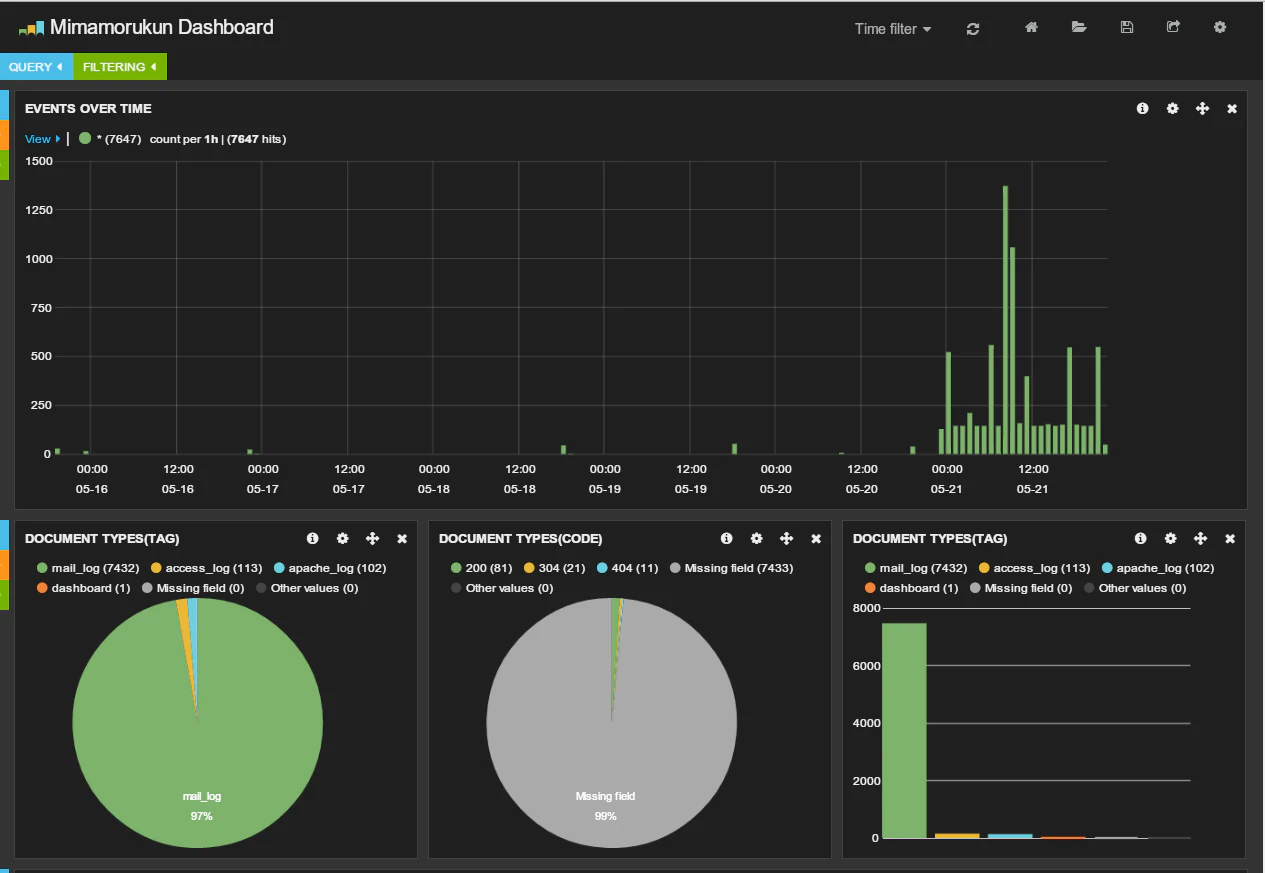The image size is (1265, 873).
Task: Show info for Document Types(Tag) bar chart panel
Action: (x=1141, y=538)
